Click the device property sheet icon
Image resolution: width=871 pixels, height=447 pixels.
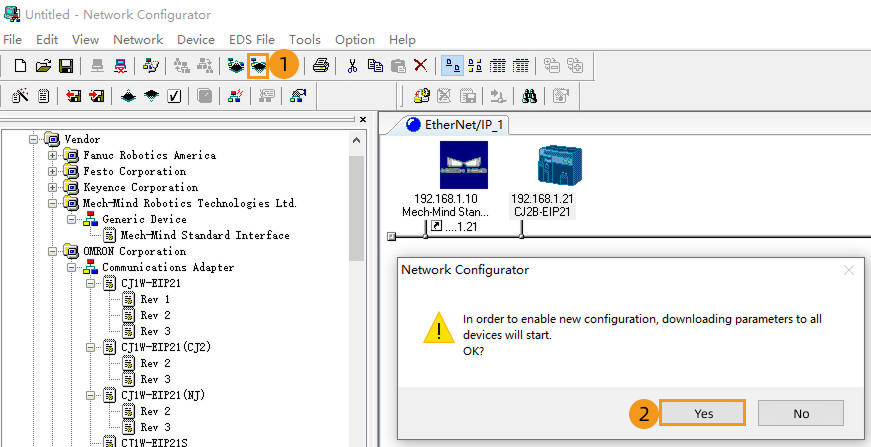click(x=43, y=96)
